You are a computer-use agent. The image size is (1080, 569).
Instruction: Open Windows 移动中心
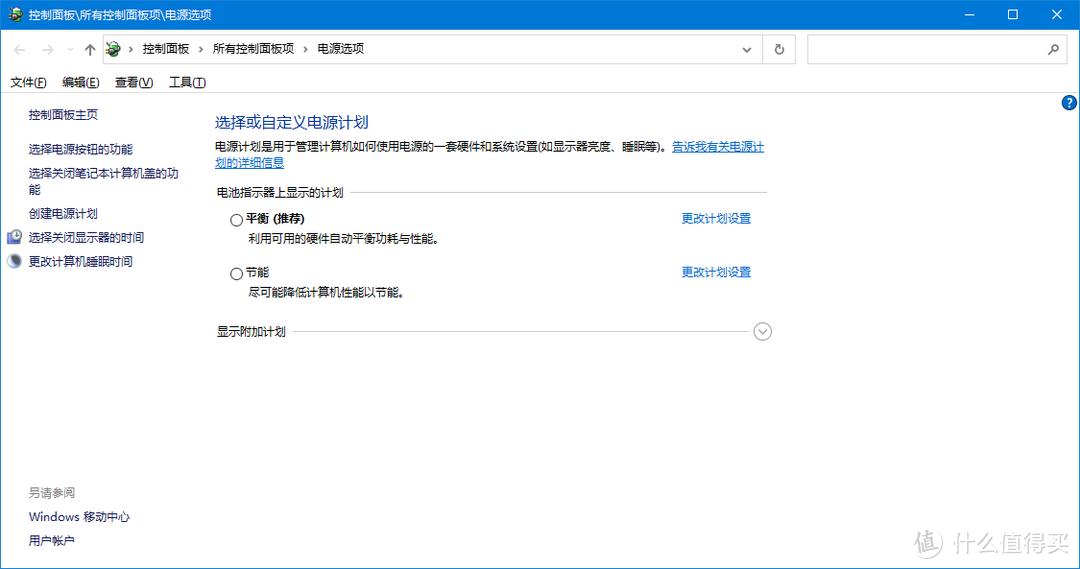click(x=79, y=517)
